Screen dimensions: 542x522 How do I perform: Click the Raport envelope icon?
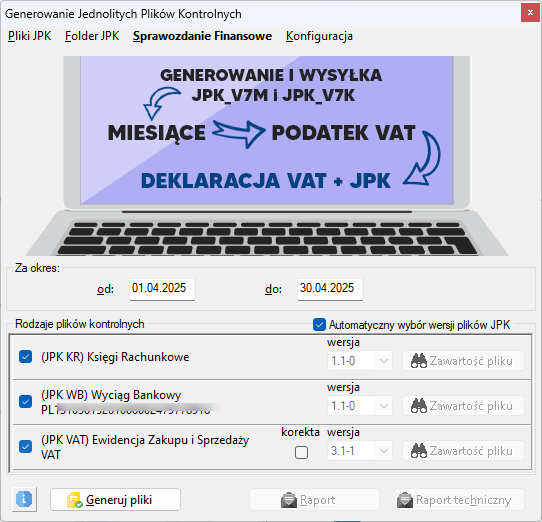(x=289, y=500)
